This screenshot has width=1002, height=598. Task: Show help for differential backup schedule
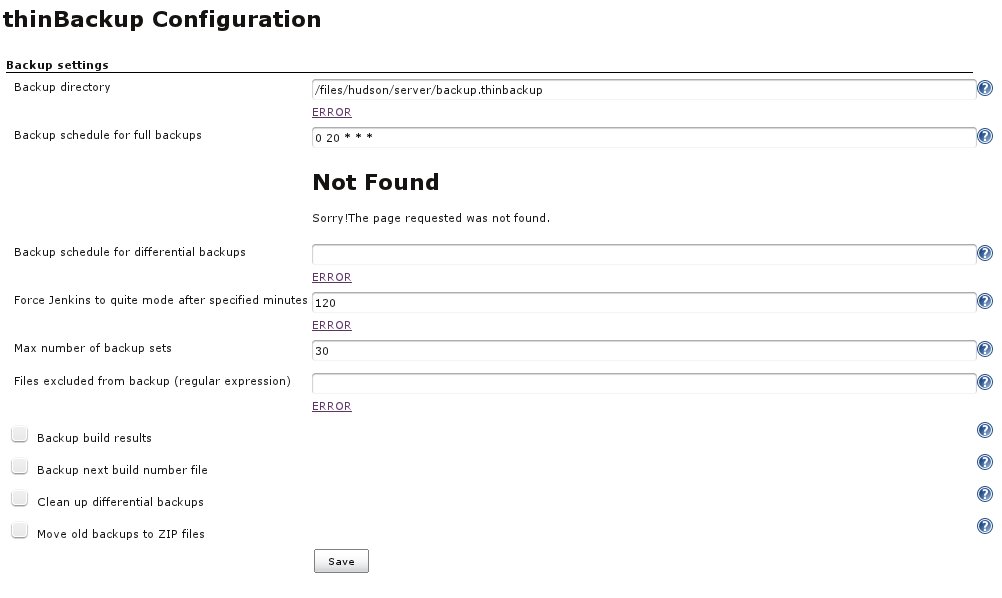click(x=984, y=254)
